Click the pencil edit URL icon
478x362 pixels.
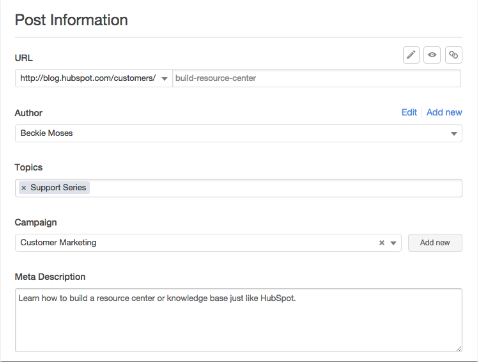pyautogui.click(x=411, y=55)
